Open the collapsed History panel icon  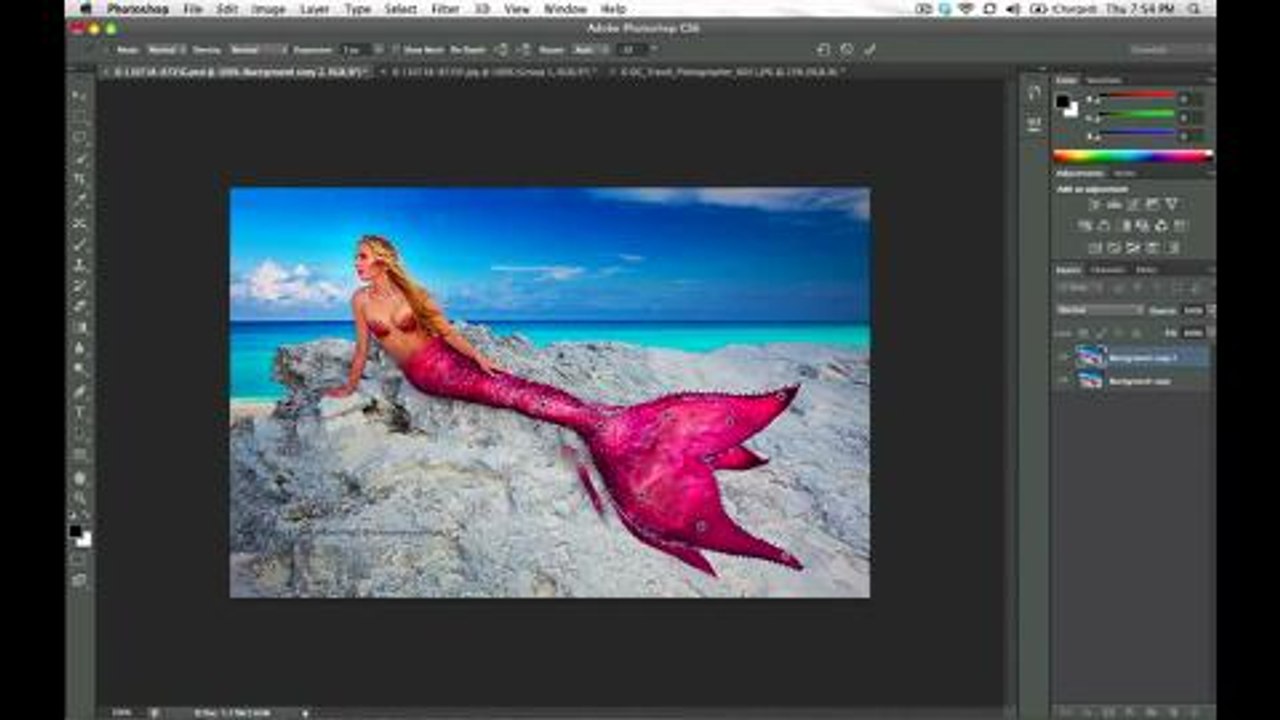[1034, 92]
